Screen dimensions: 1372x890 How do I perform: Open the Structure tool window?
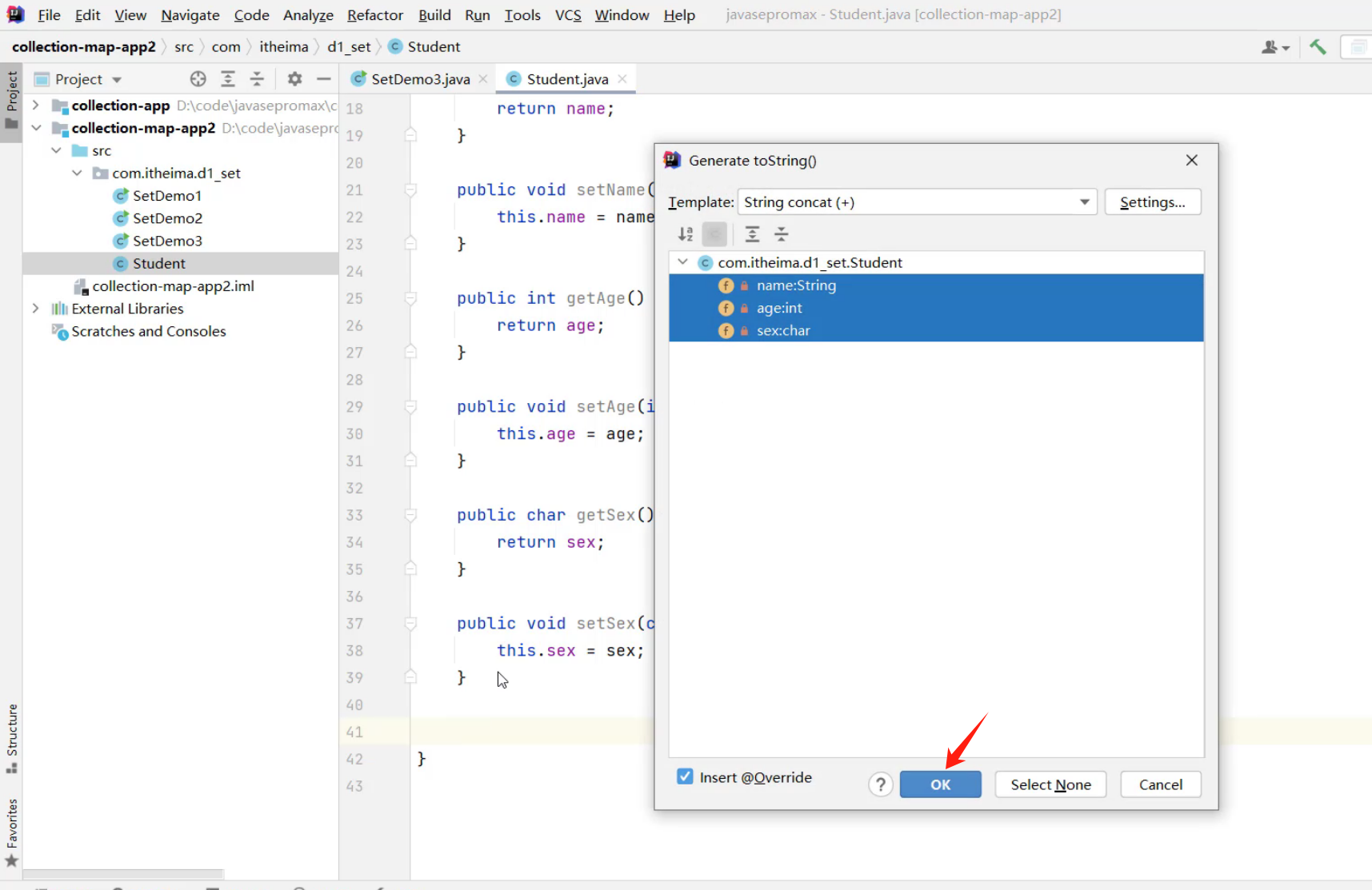point(12,738)
